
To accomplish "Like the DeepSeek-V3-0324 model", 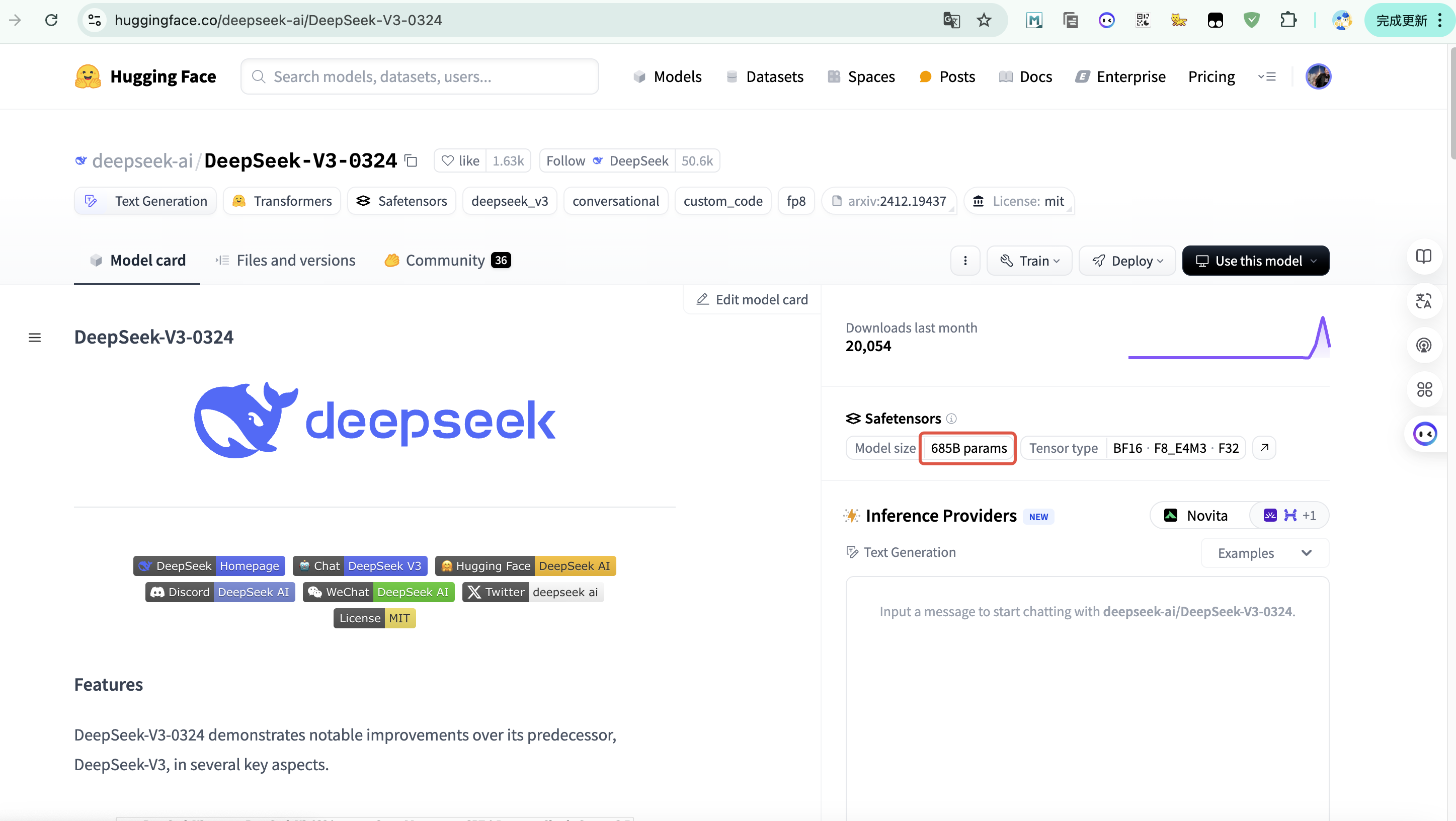I will coord(460,161).
